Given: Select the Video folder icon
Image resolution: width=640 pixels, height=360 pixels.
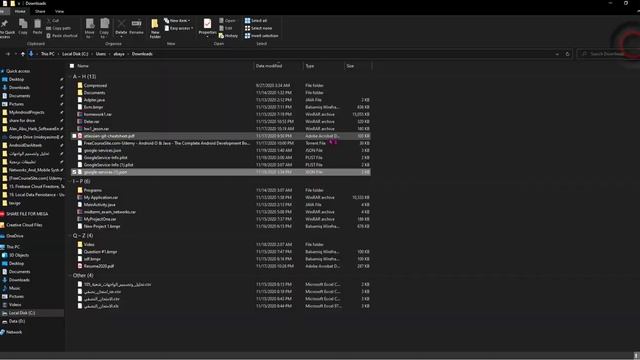Looking at the screenshot, I should [x=80, y=244].
